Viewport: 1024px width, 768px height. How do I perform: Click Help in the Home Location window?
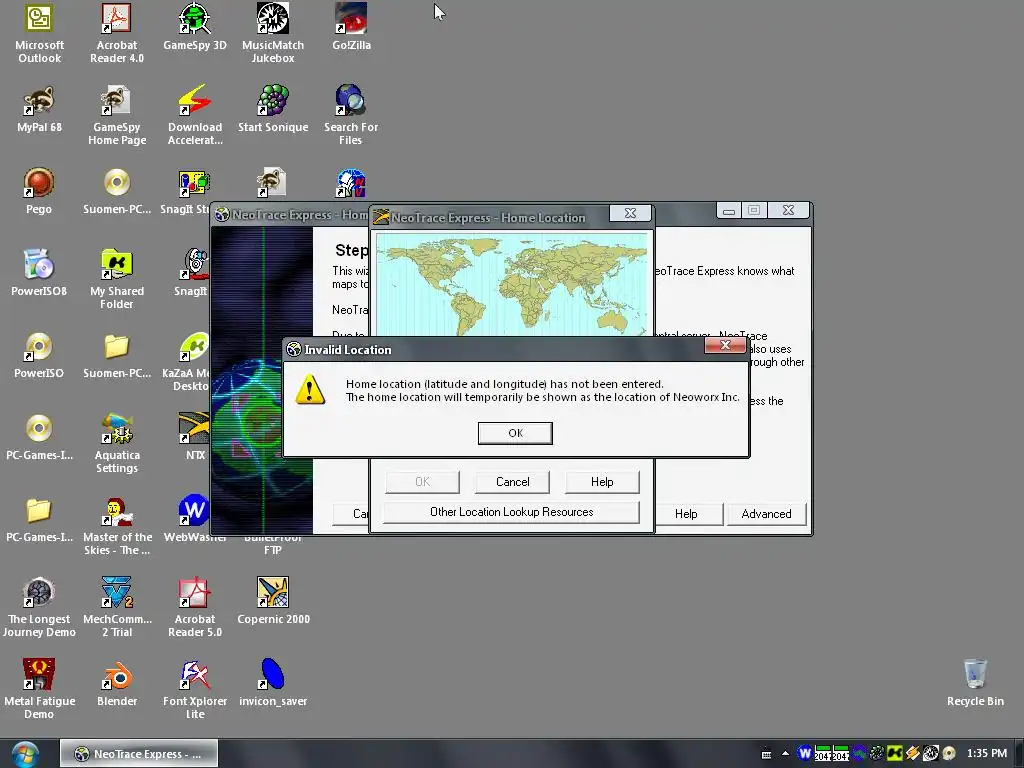601,482
